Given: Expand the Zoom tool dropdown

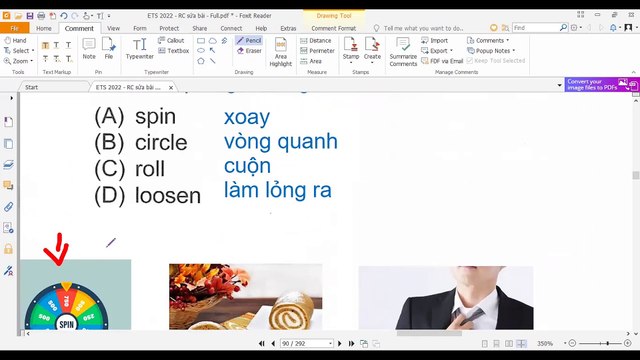Looking at the screenshot, I should [31, 61].
